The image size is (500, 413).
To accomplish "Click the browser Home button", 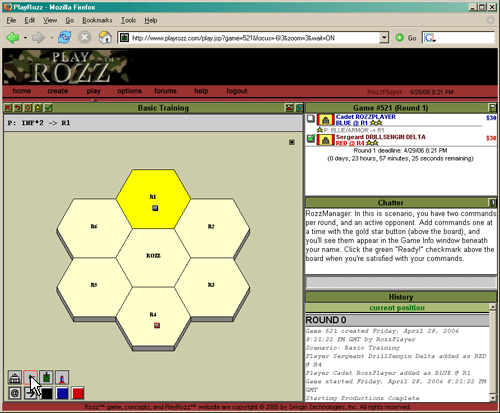I will tap(105, 38).
